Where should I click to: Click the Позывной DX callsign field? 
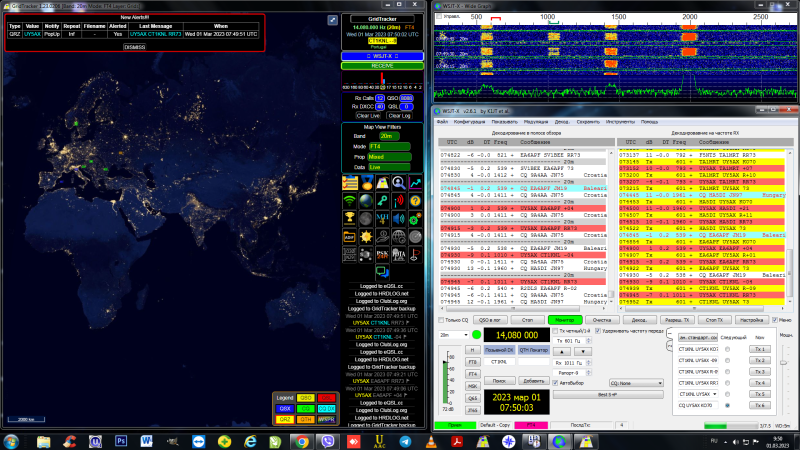pyautogui.click(x=499, y=361)
